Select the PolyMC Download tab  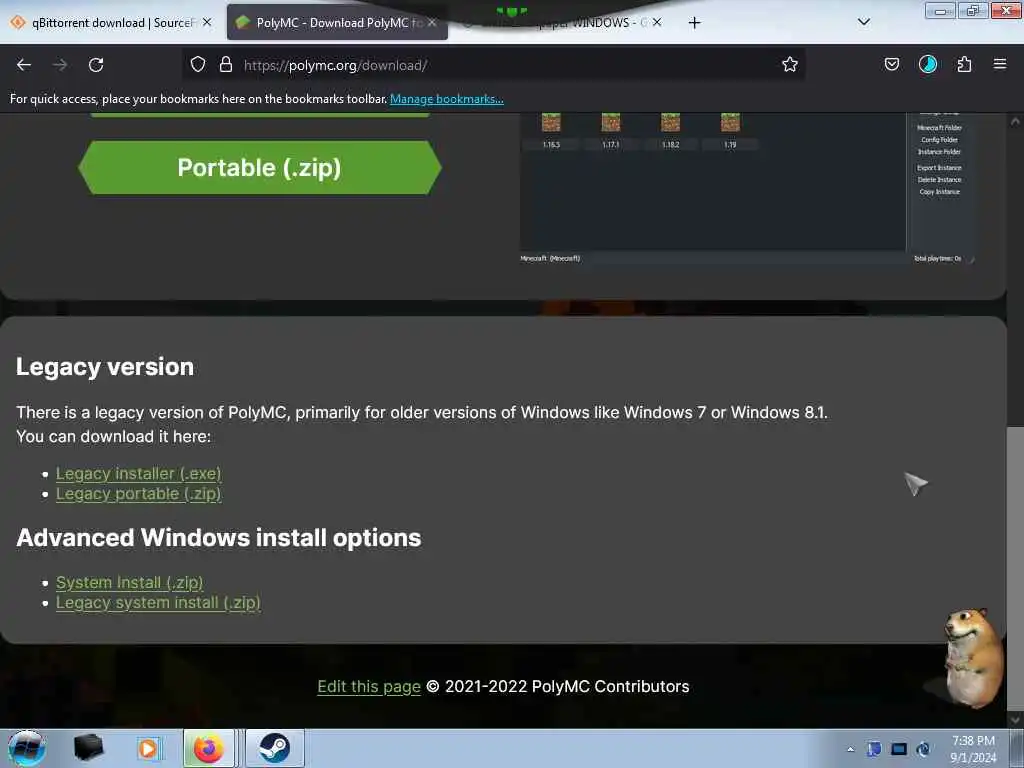tap(337, 23)
